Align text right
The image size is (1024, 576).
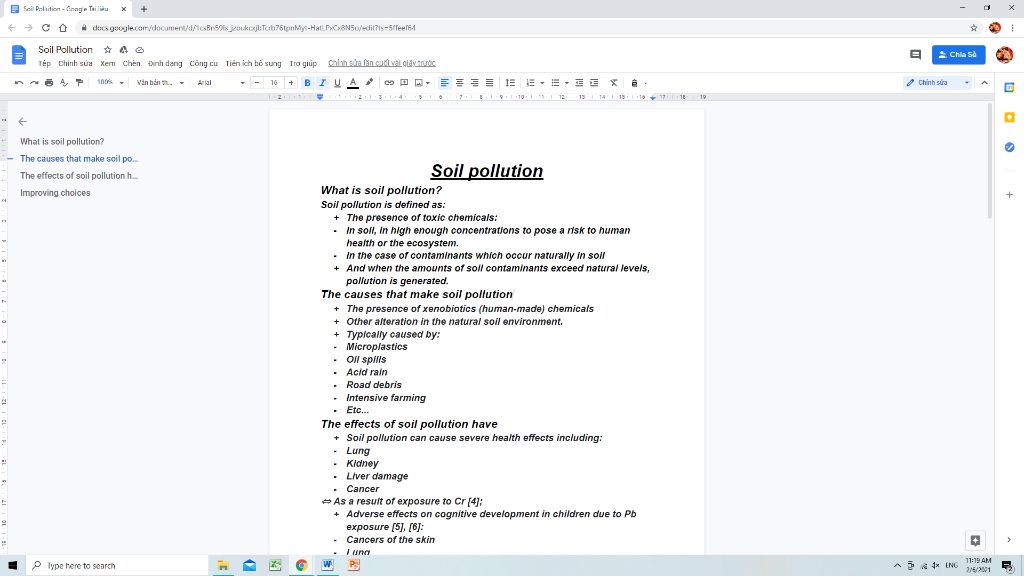pyautogui.click(x=475, y=83)
